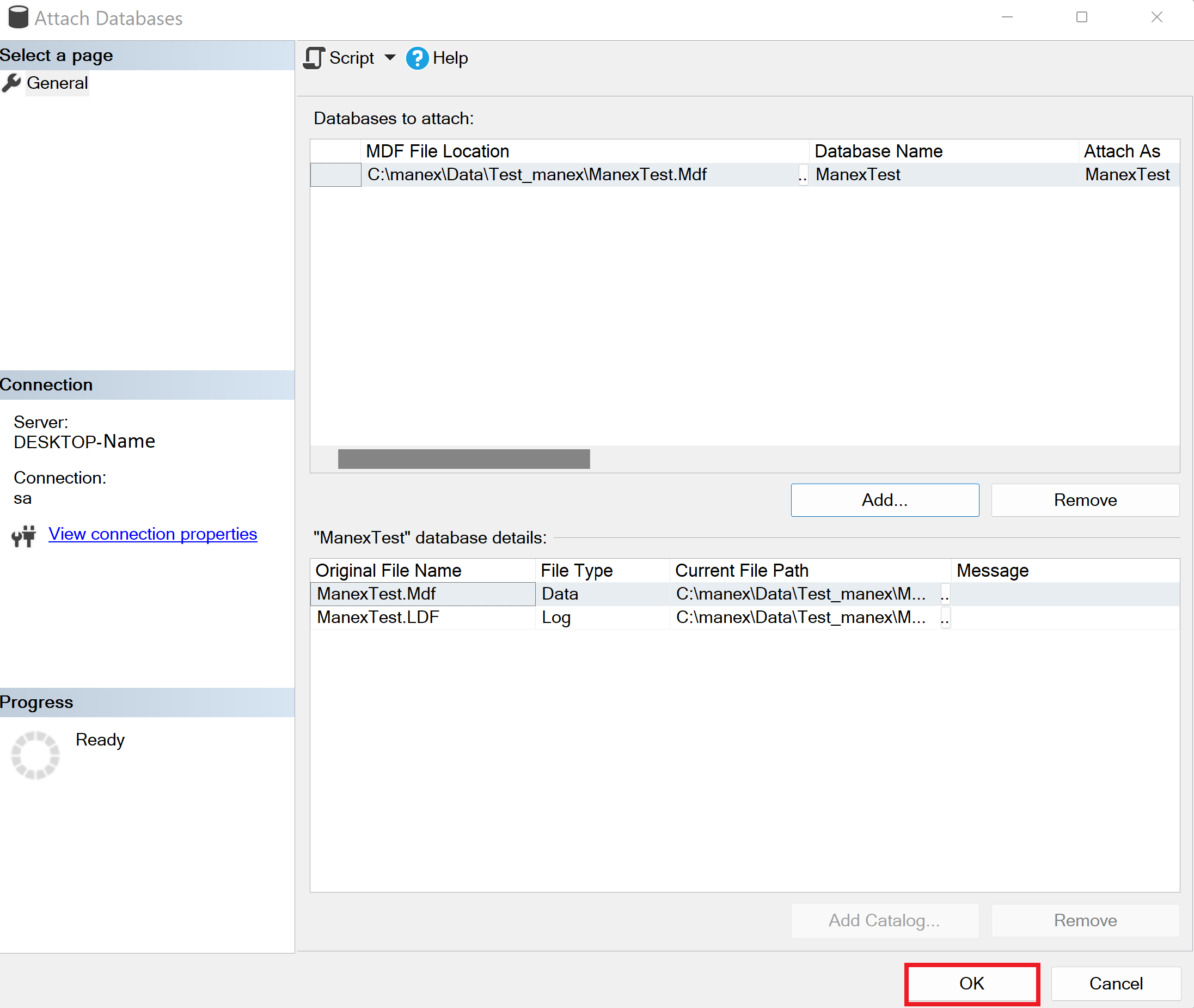This screenshot has height=1008, width=1194.
Task: Click the blue Help question icon
Action: [x=417, y=58]
